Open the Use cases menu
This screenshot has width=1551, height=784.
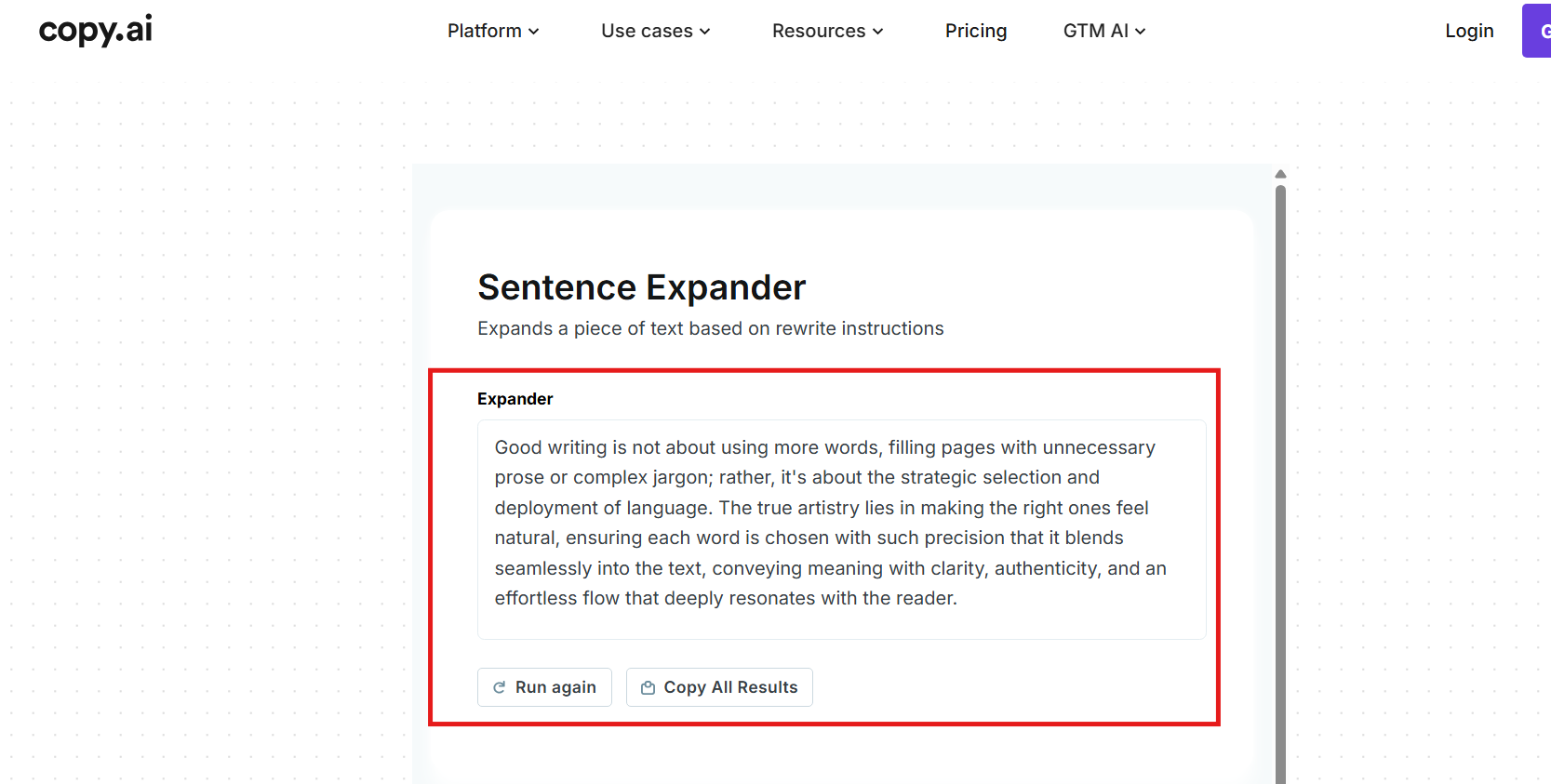coord(647,31)
